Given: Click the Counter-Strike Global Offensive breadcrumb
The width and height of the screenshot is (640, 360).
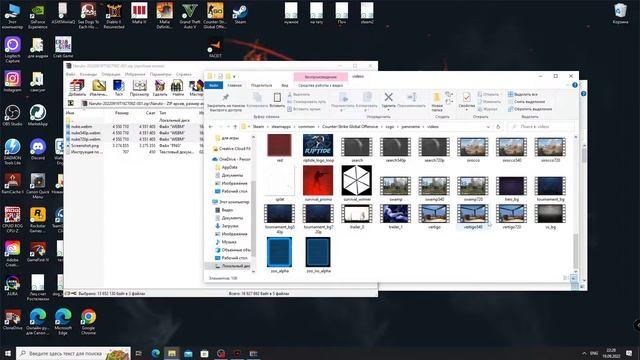Looking at the screenshot, I should [350, 127].
